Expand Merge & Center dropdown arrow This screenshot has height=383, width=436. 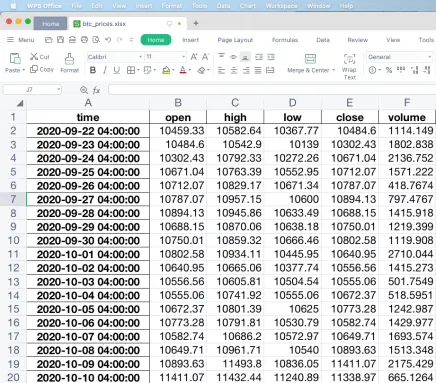334,70
